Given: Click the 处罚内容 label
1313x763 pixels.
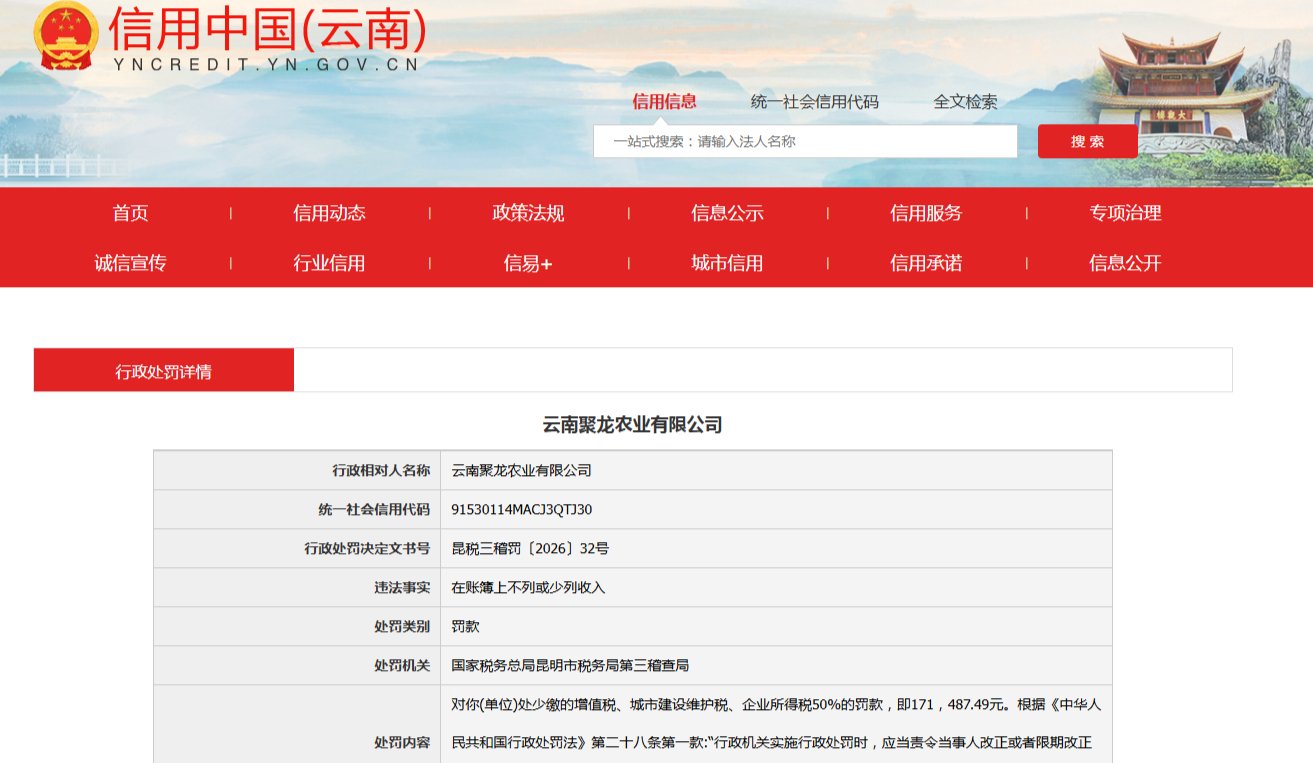Looking at the screenshot, I should tap(402, 742).
